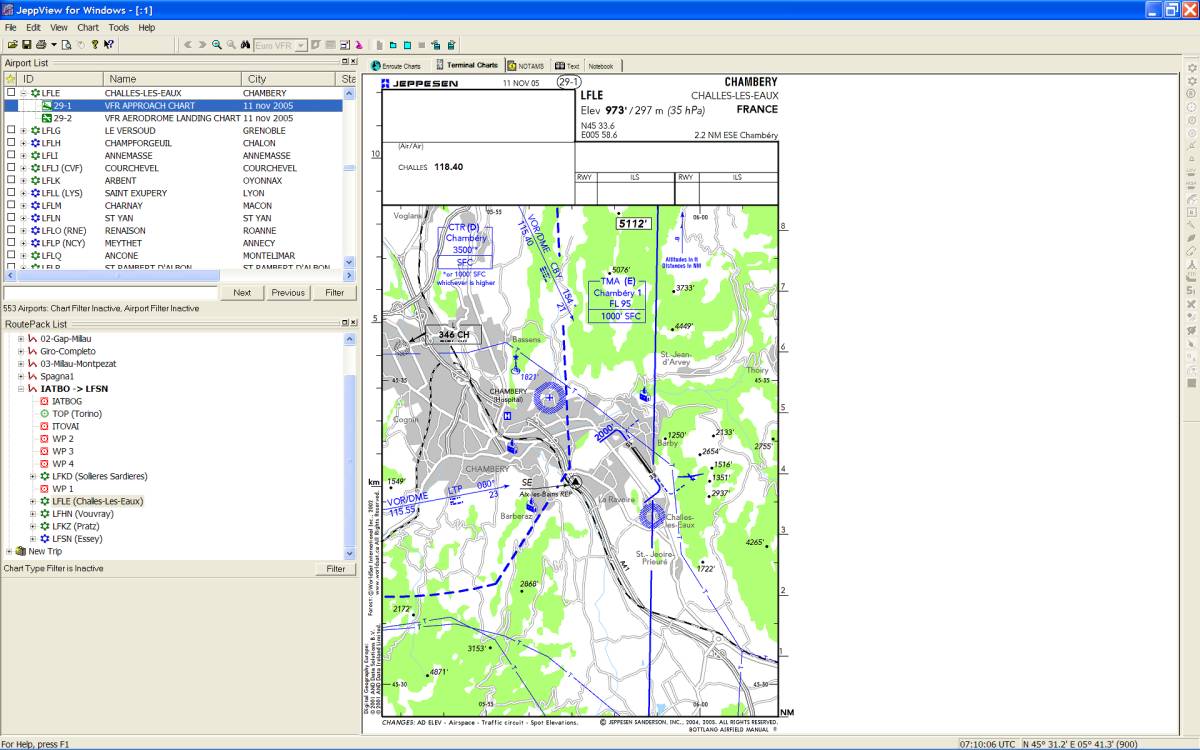
Task: Tick the checkbox for LFLM
Action: click(11, 206)
